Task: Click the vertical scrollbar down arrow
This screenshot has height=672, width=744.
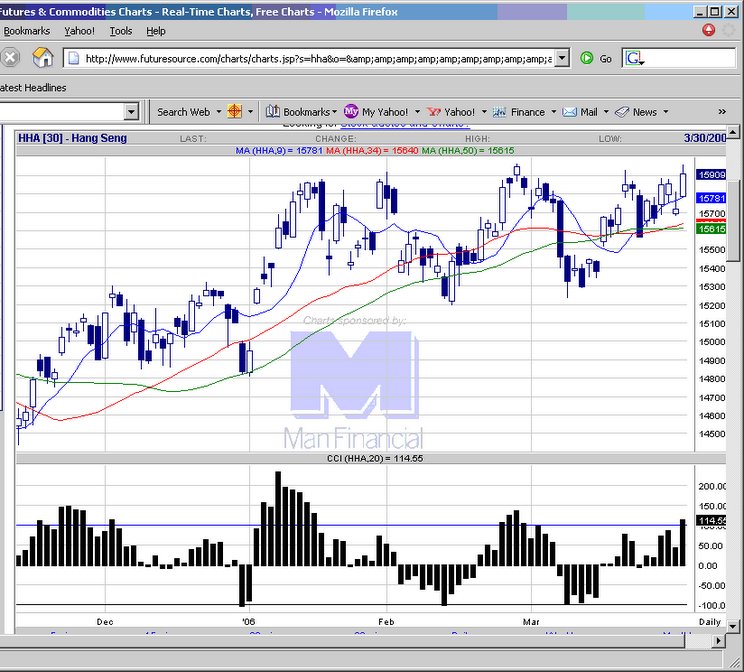Action: click(x=733, y=626)
